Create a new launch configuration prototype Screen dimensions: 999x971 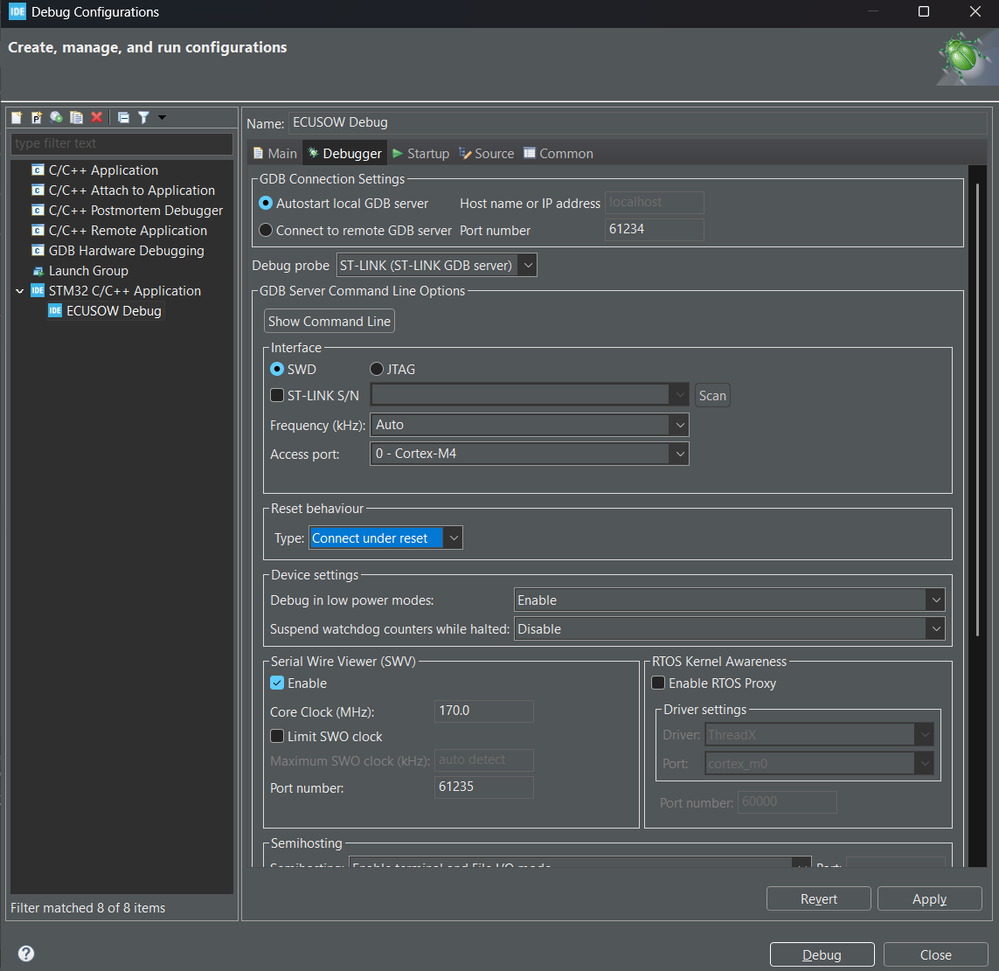36,117
